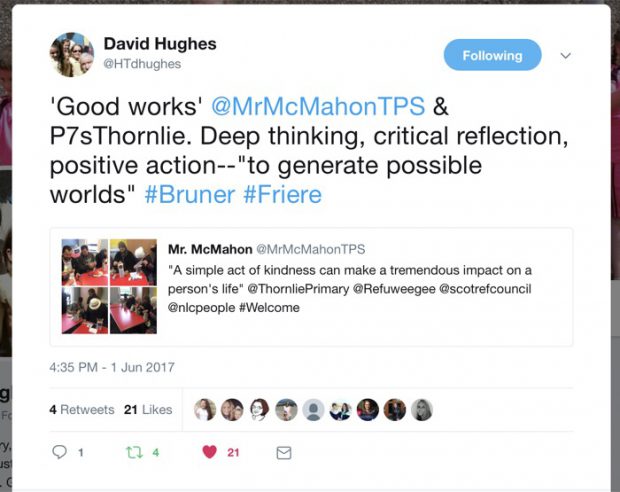View the 4 Retweets list

coord(82,409)
